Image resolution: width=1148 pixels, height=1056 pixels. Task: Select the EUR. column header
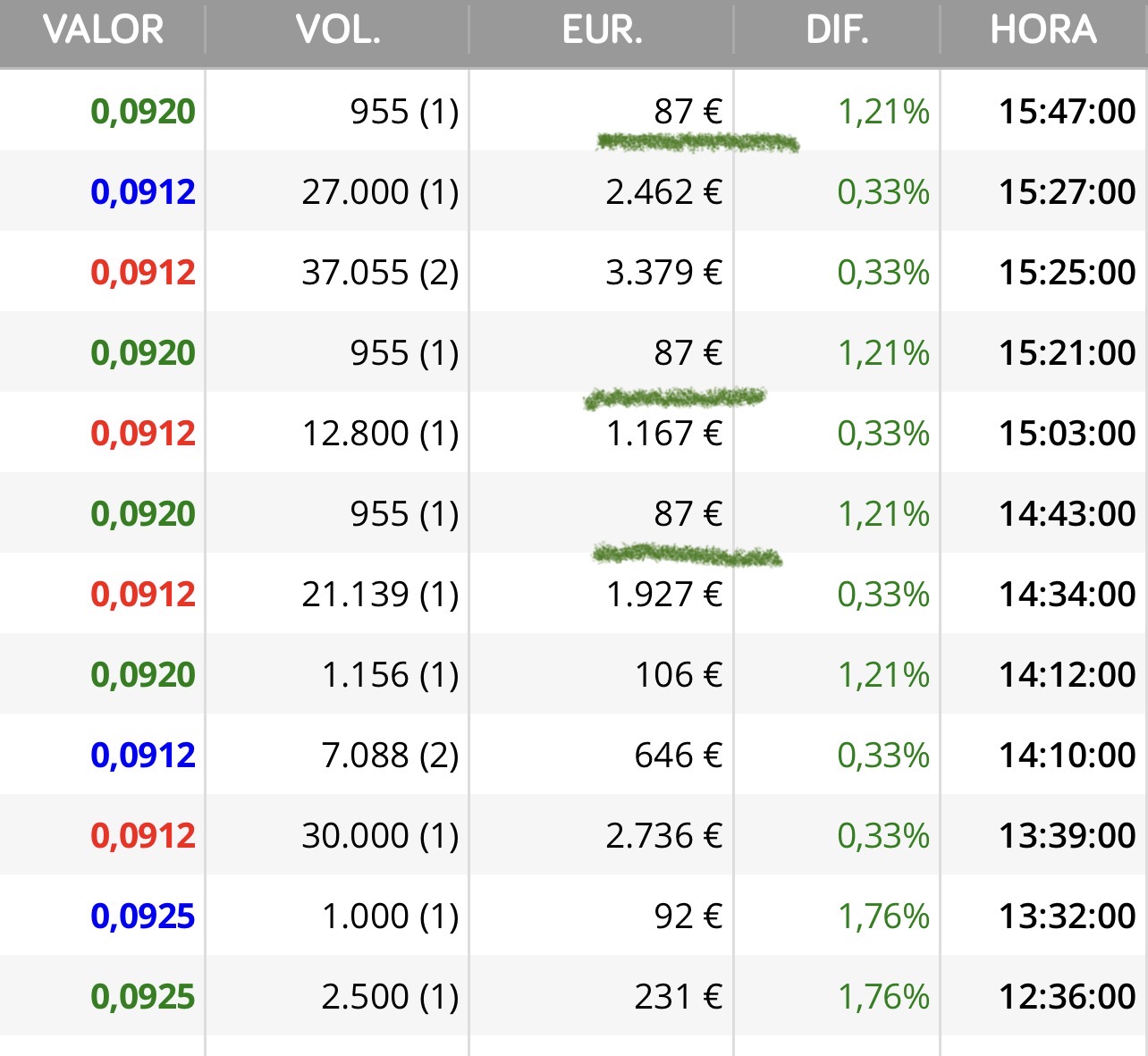click(x=602, y=30)
